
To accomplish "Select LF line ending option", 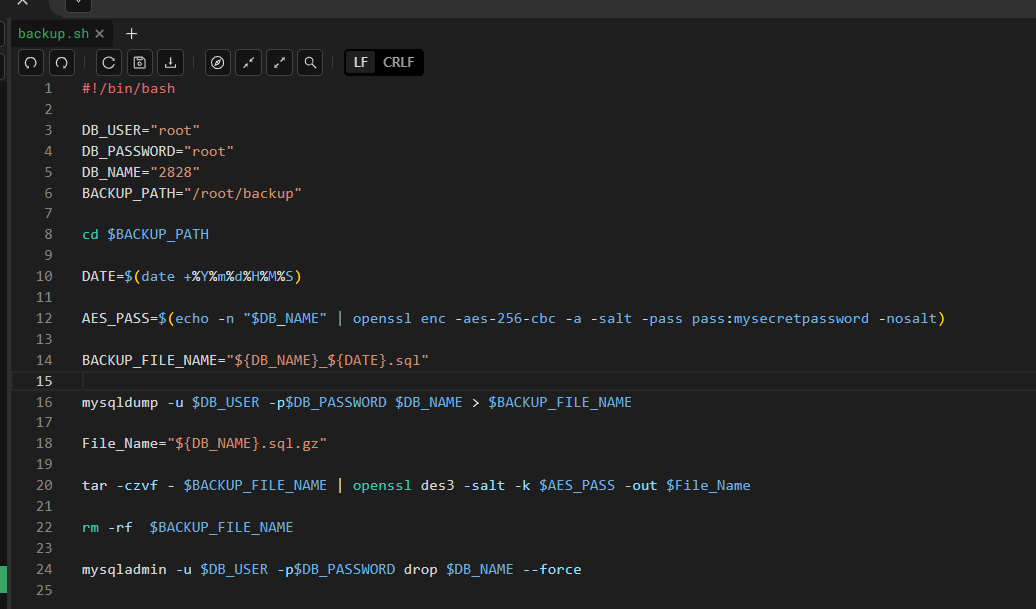I will click(x=361, y=62).
